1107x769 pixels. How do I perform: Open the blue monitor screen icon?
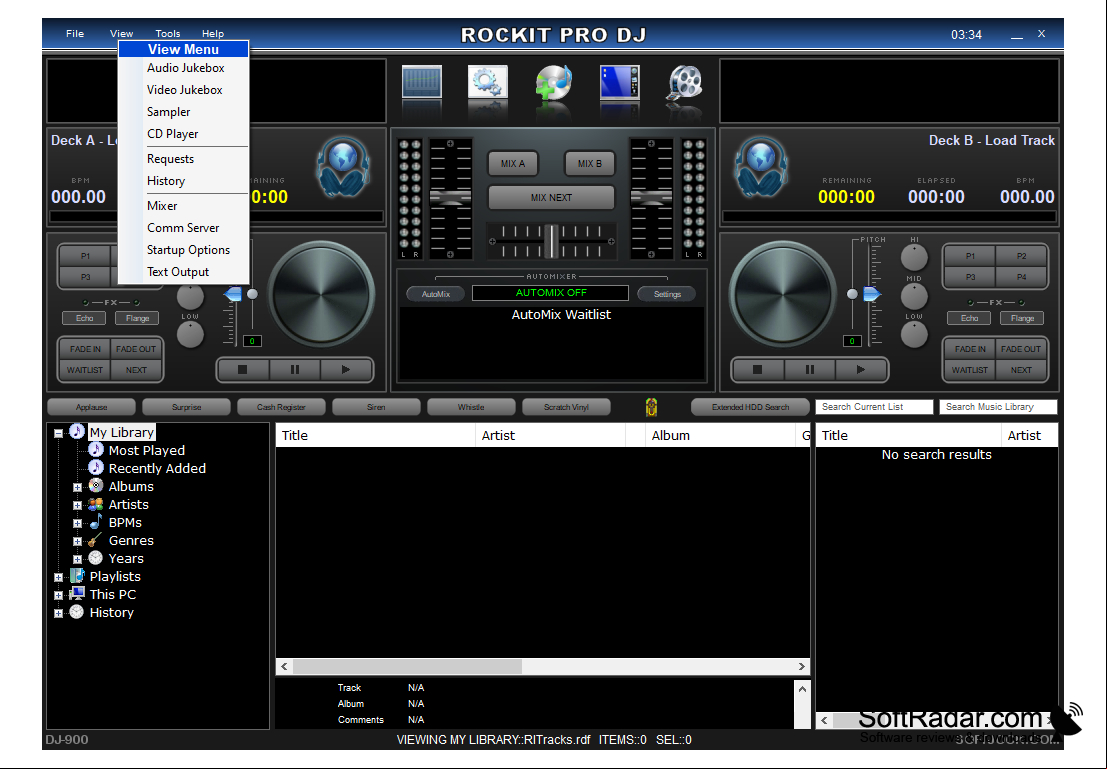click(x=620, y=83)
